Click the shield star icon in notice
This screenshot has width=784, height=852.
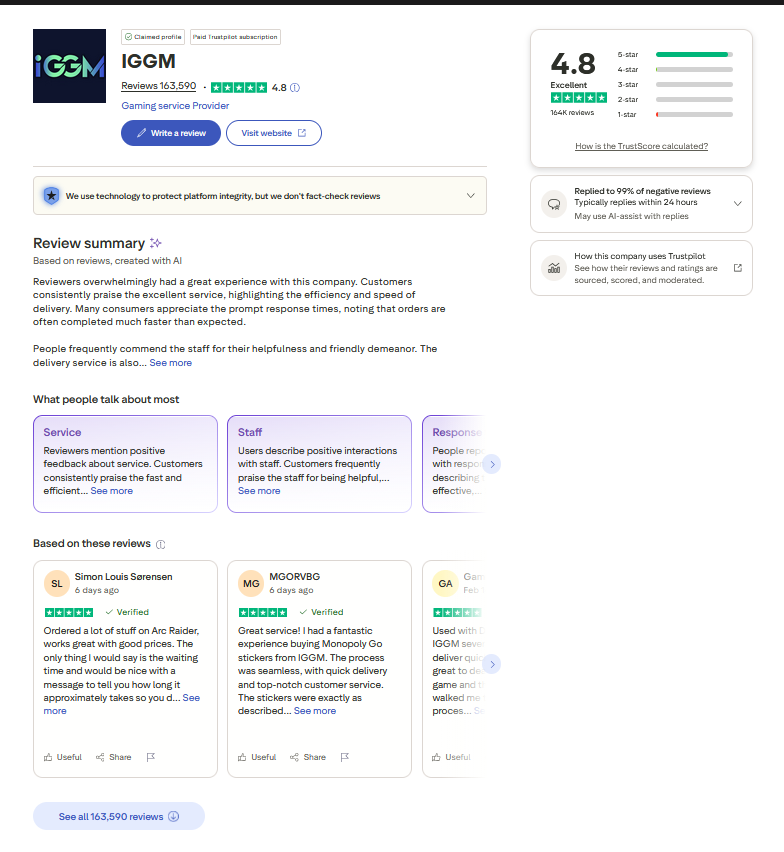click(52, 196)
